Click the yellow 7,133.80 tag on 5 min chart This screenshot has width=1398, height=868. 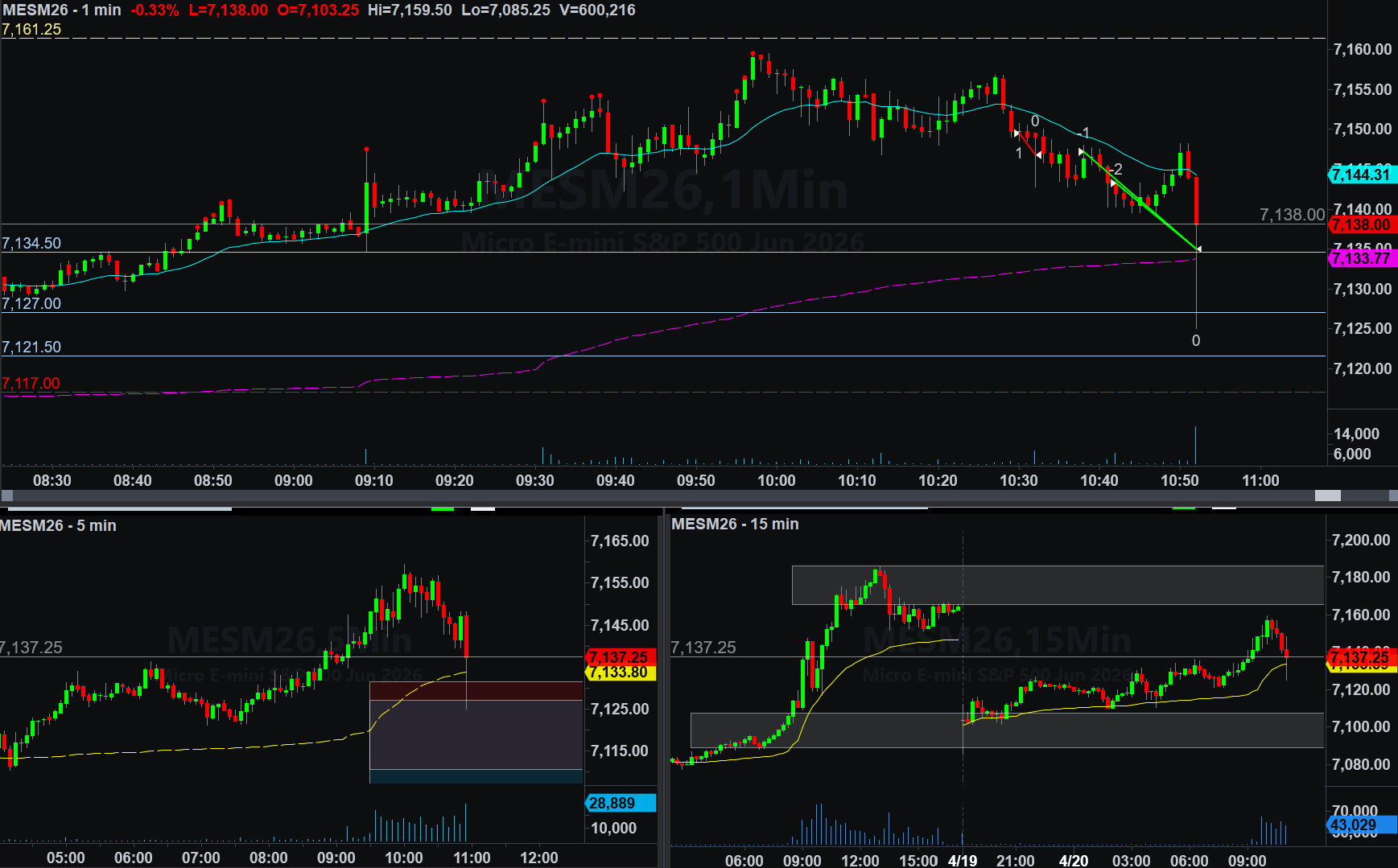point(619,673)
